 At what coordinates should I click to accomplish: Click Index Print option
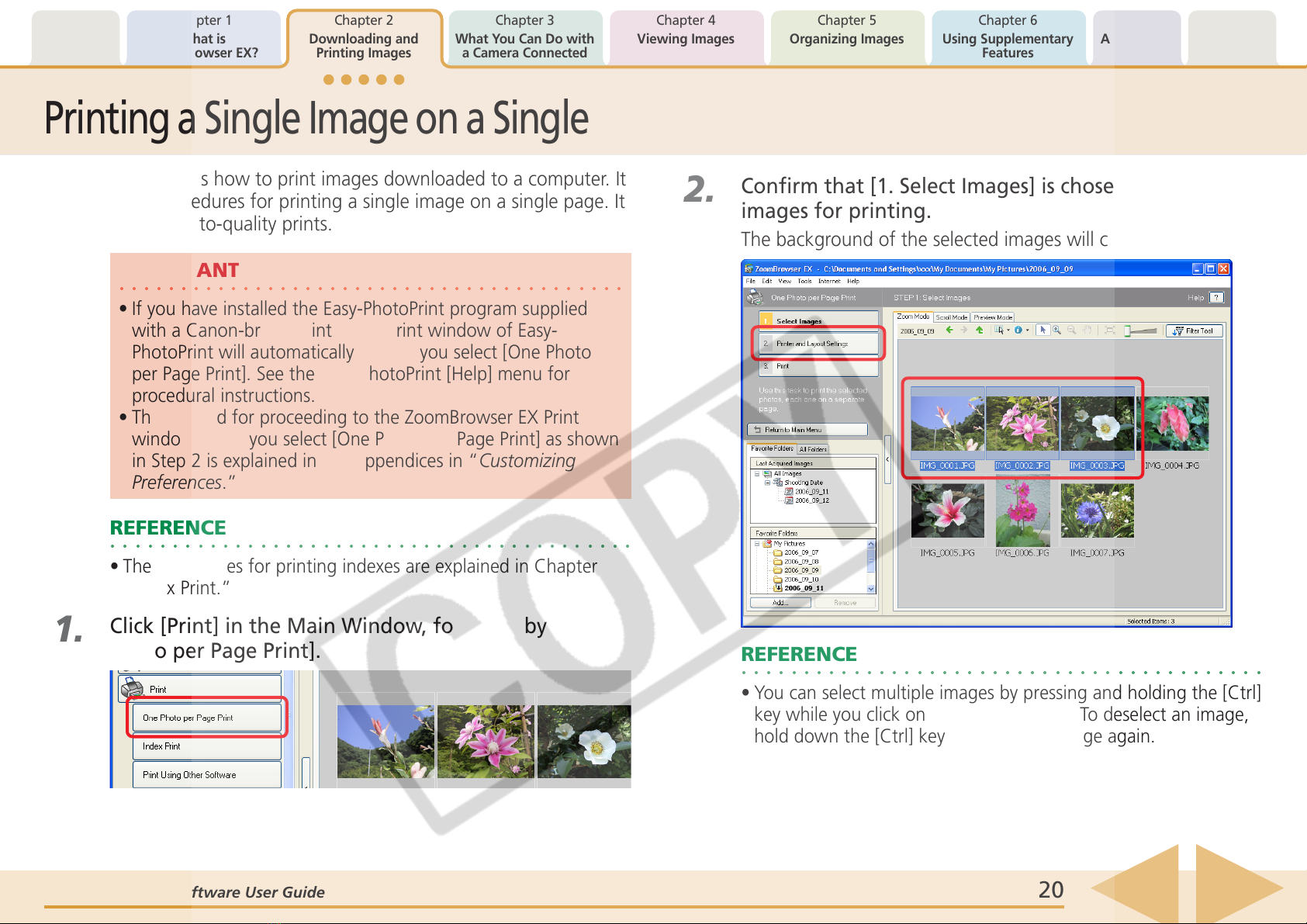(x=207, y=746)
